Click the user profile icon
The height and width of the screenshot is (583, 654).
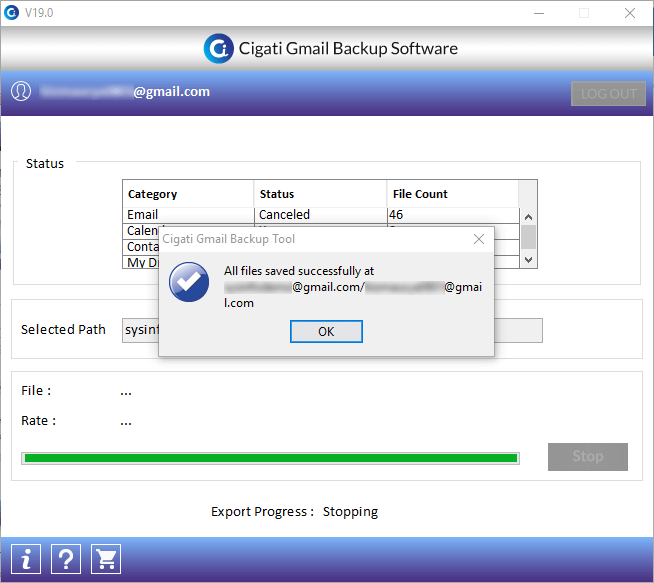[x=21, y=91]
